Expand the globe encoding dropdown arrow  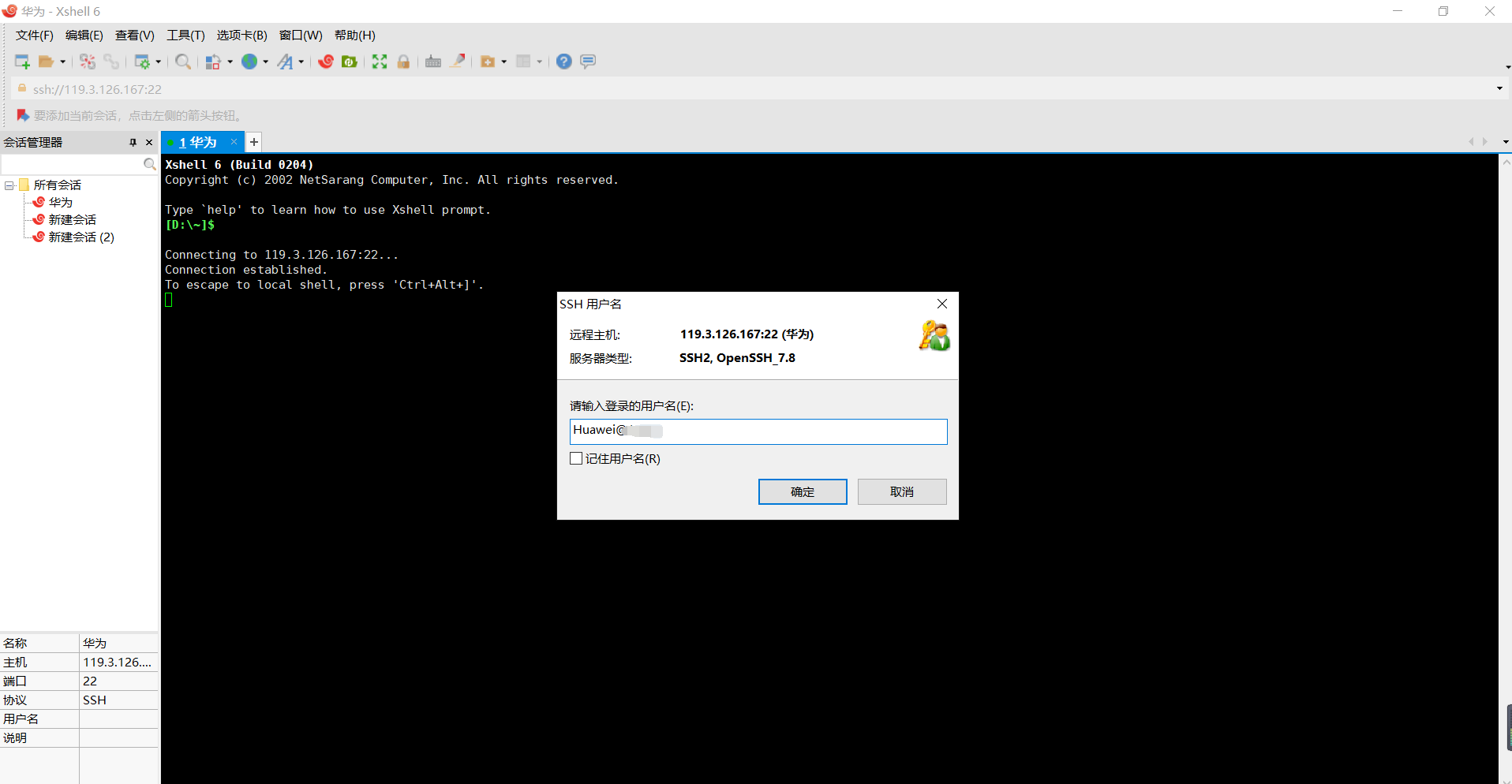(x=266, y=62)
